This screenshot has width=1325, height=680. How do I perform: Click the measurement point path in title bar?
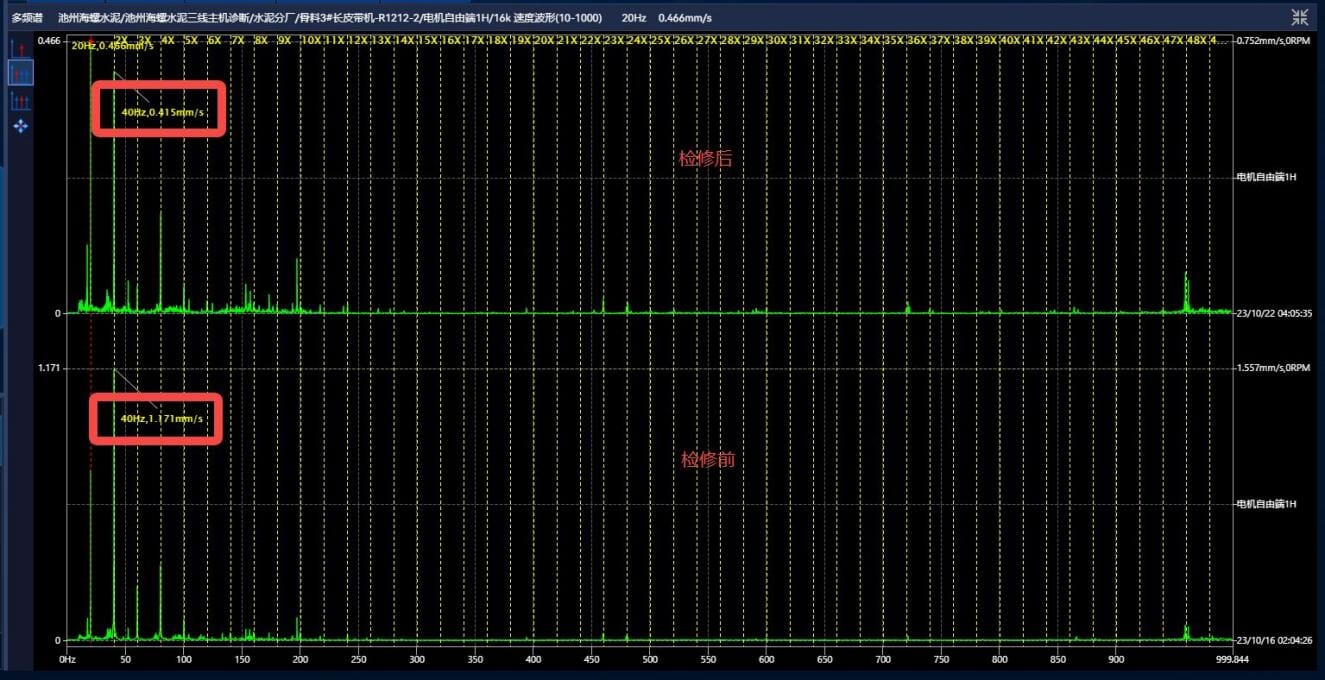[x=330, y=18]
